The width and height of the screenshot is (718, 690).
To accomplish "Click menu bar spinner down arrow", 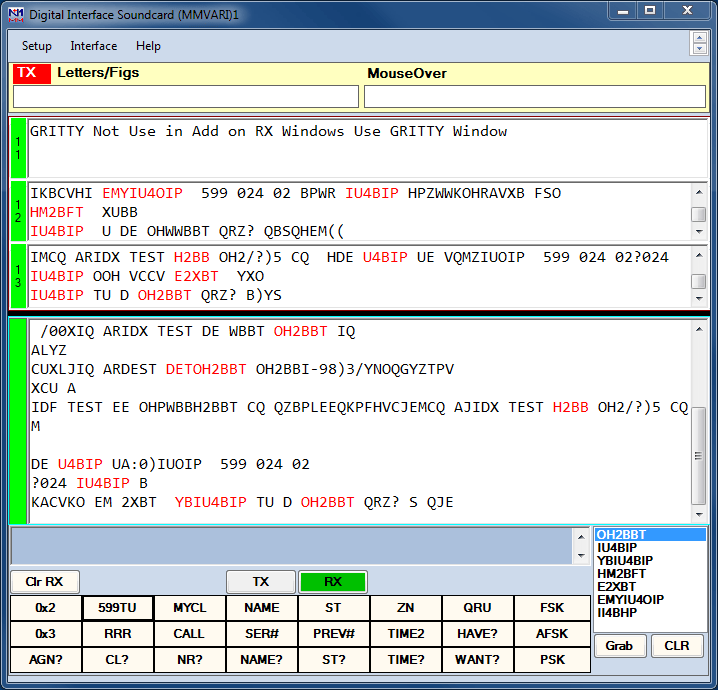I will pos(699,49).
